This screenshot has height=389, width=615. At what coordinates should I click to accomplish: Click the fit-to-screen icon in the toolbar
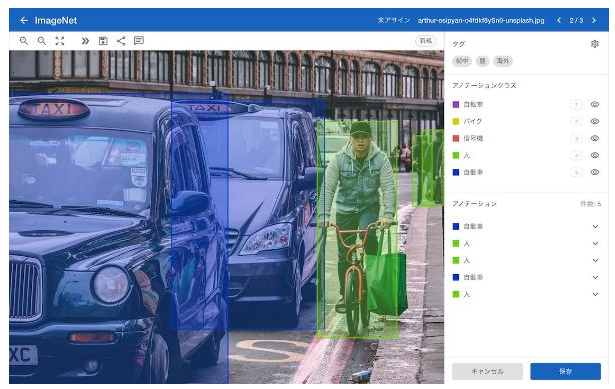tap(60, 41)
